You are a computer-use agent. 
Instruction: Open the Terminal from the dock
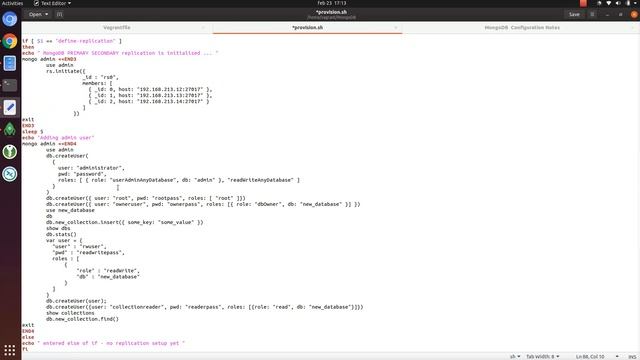(x=10, y=85)
